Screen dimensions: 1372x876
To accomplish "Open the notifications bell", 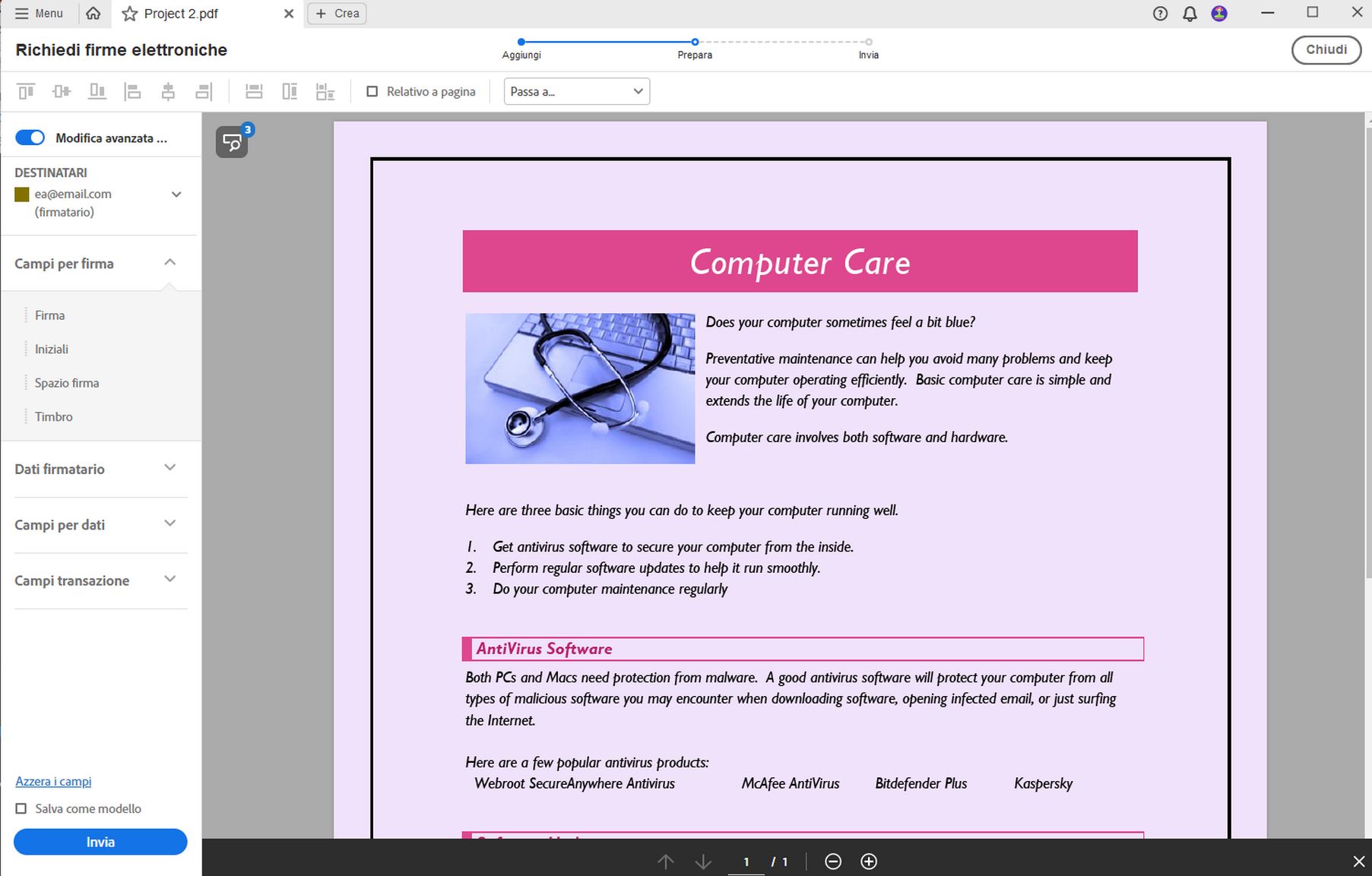I will tap(1190, 14).
